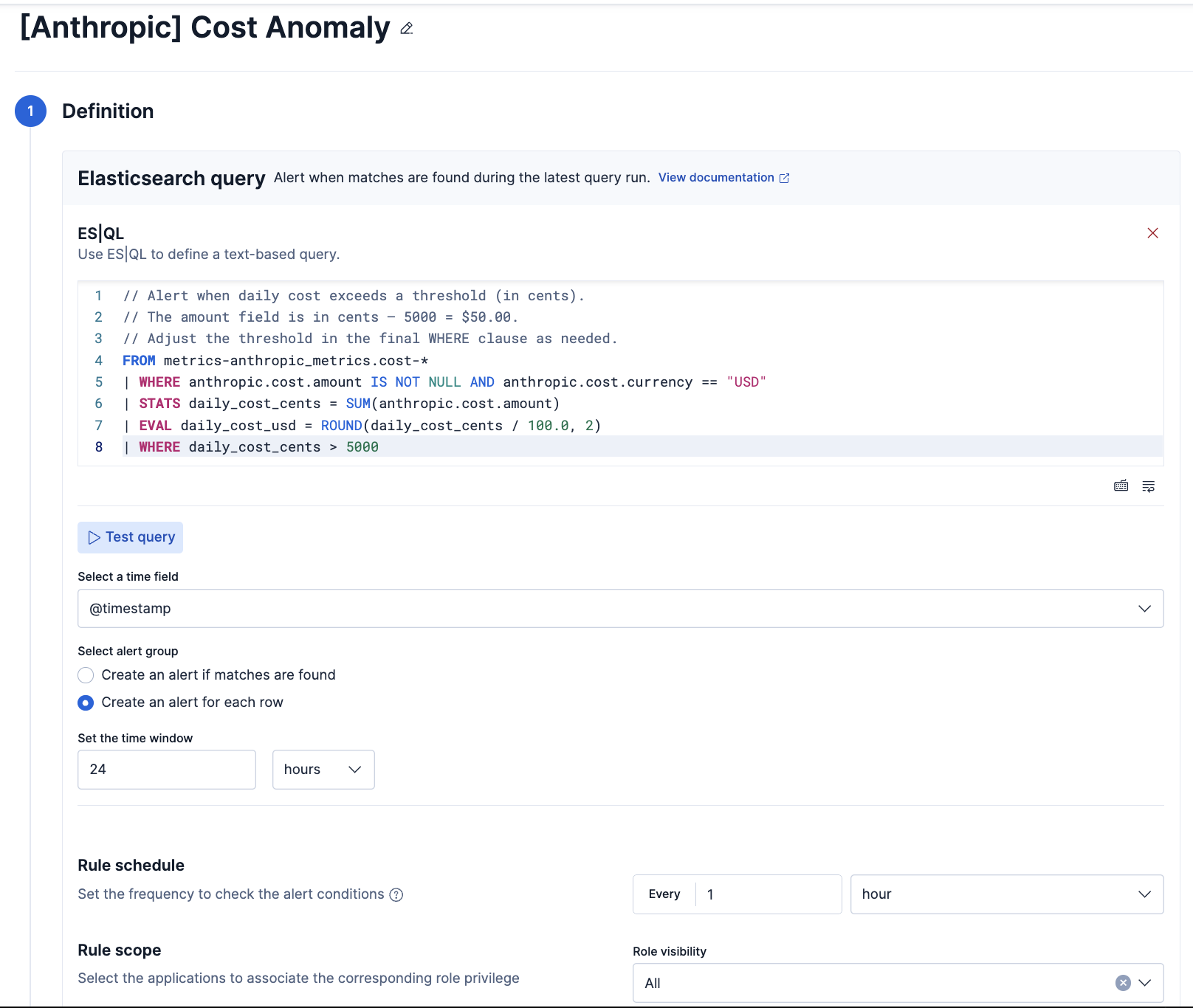The image size is (1193, 1008).
Task: Click the first comment line about daily cost threshold
Action: click(x=354, y=296)
